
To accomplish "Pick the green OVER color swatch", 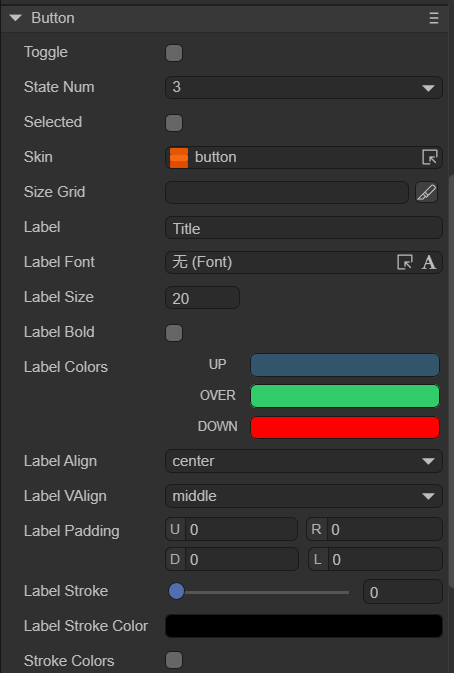I will (x=345, y=396).
